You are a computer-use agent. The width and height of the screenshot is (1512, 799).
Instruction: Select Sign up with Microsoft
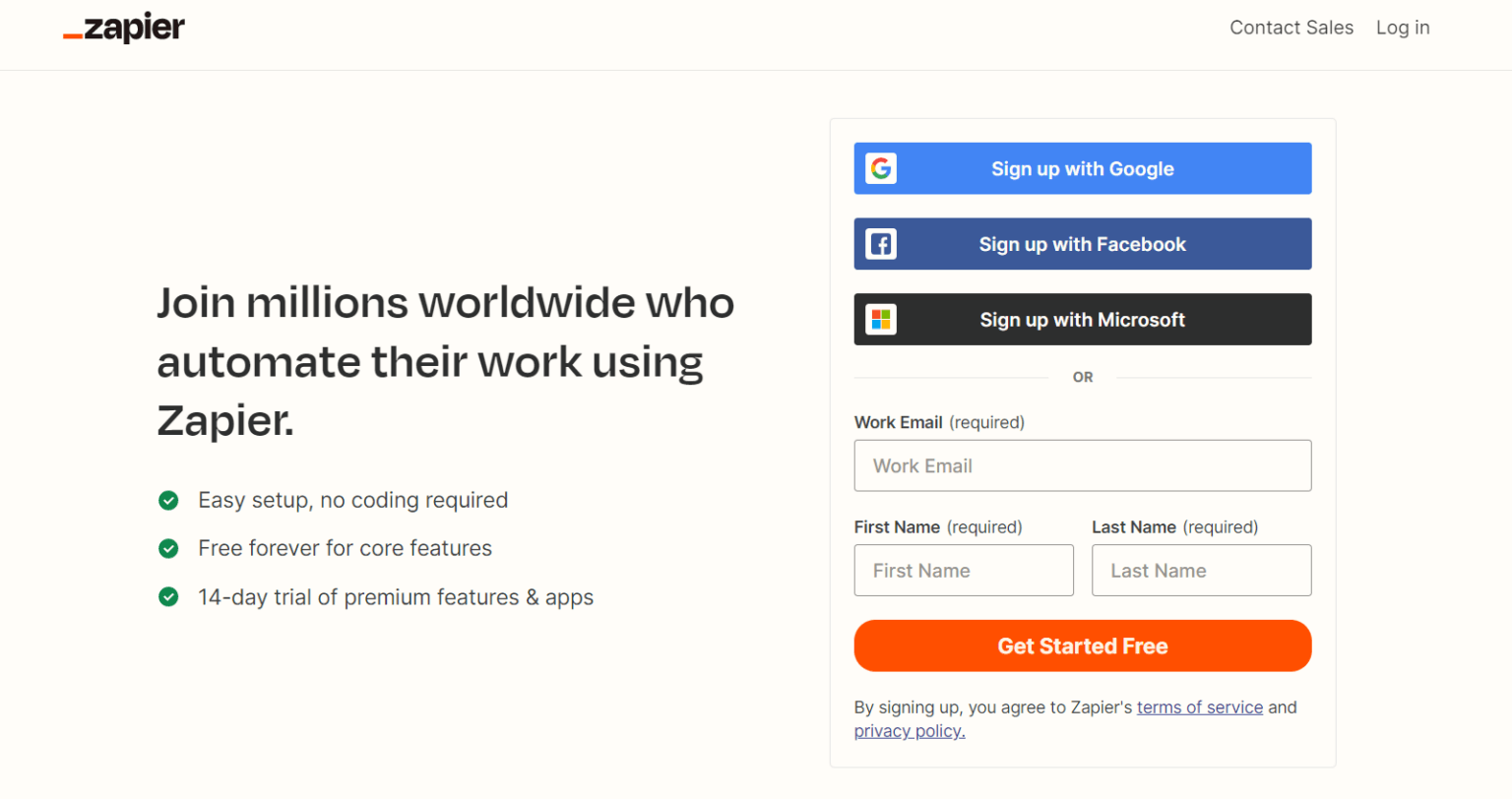point(1083,319)
